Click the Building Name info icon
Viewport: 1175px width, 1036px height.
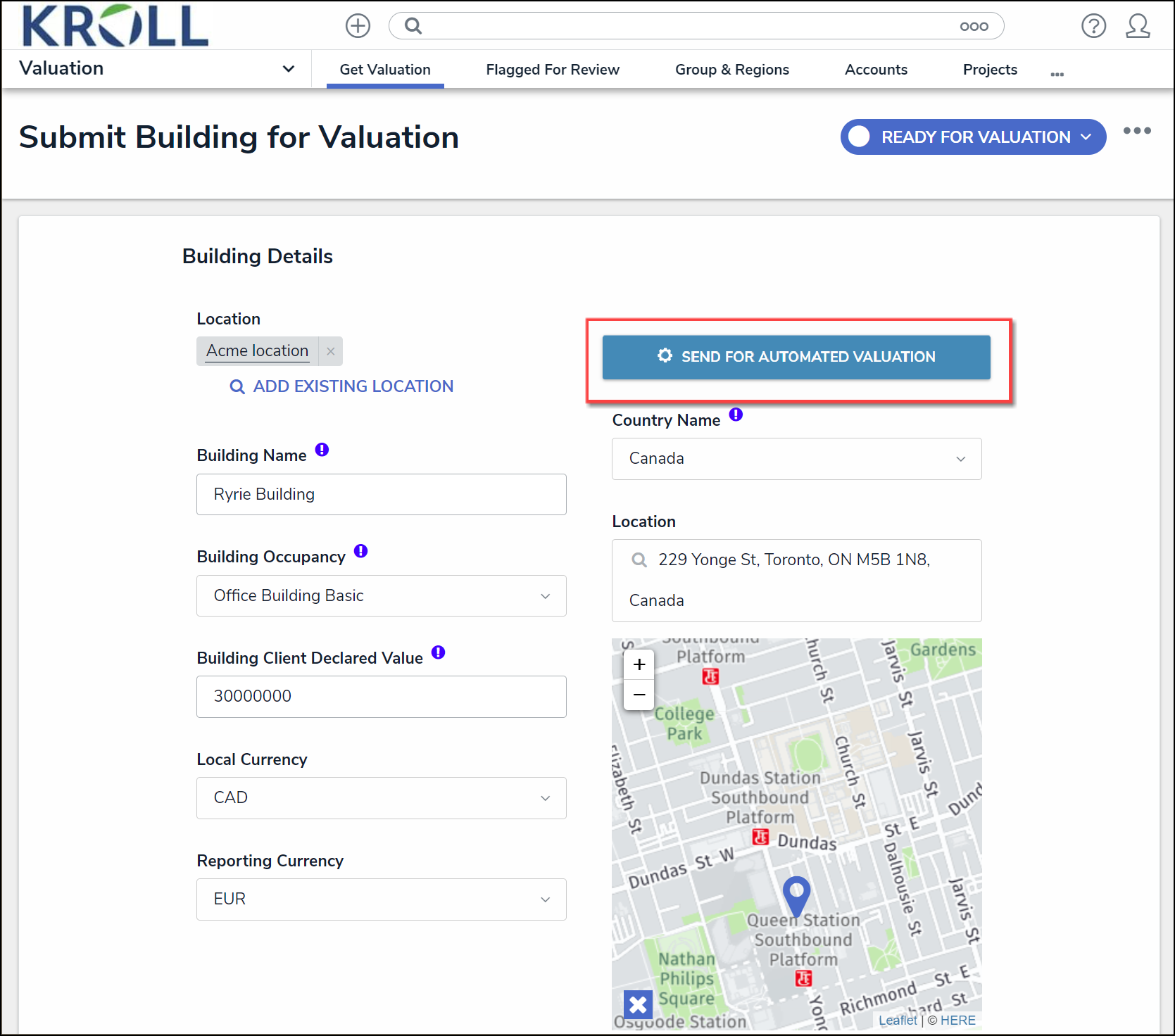(x=322, y=450)
